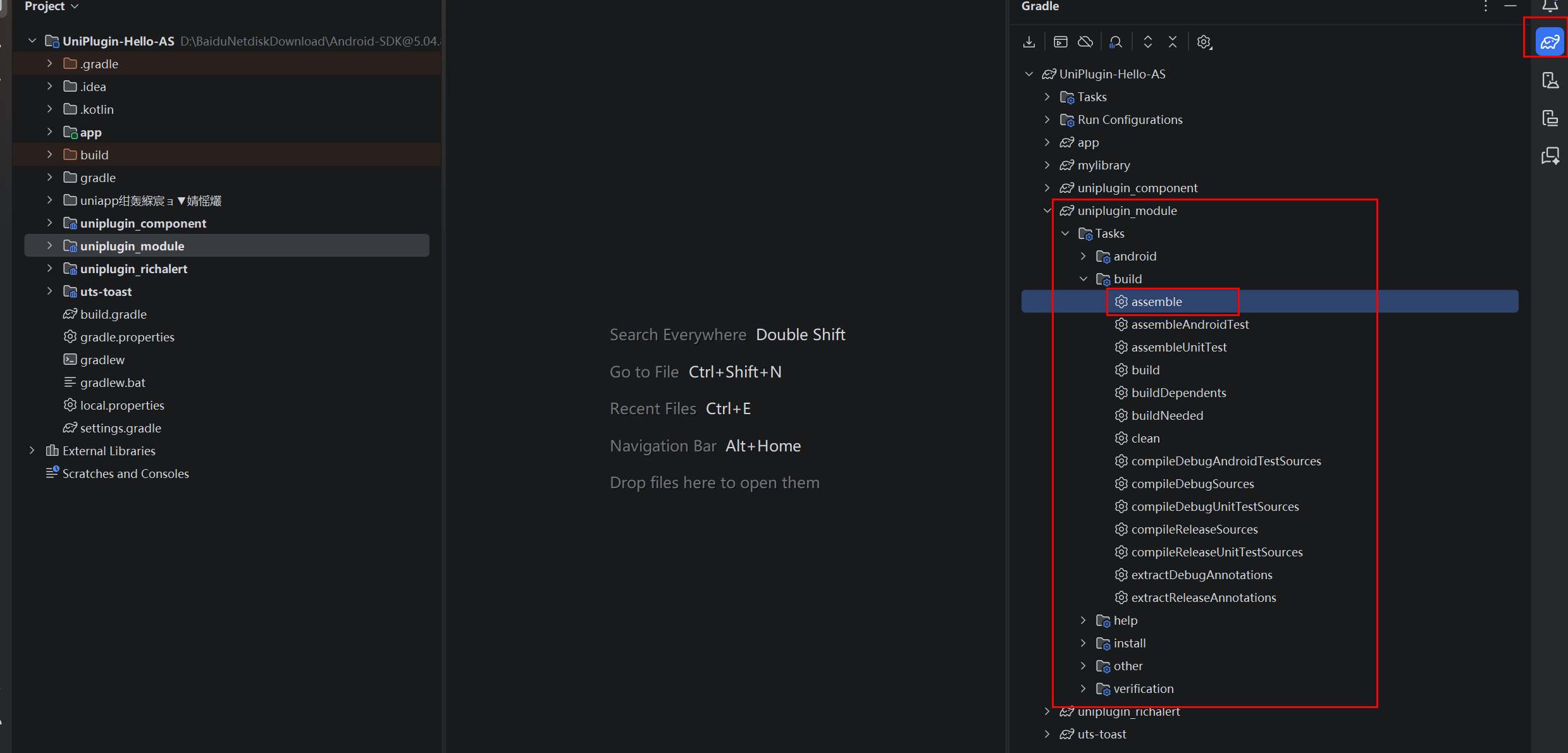Toggle Gradle elephant tool window button
Viewport: 1568px width, 753px height.
1550,42
